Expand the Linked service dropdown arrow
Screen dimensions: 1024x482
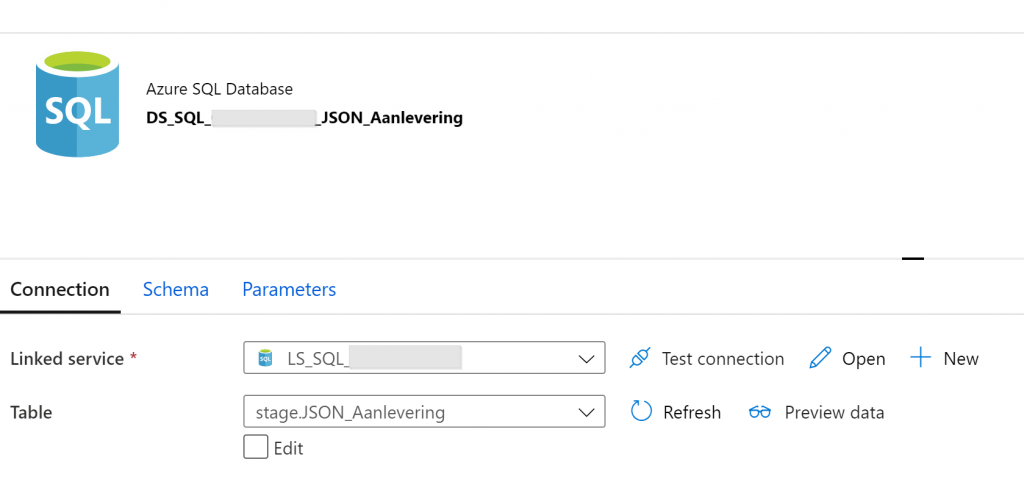click(586, 358)
